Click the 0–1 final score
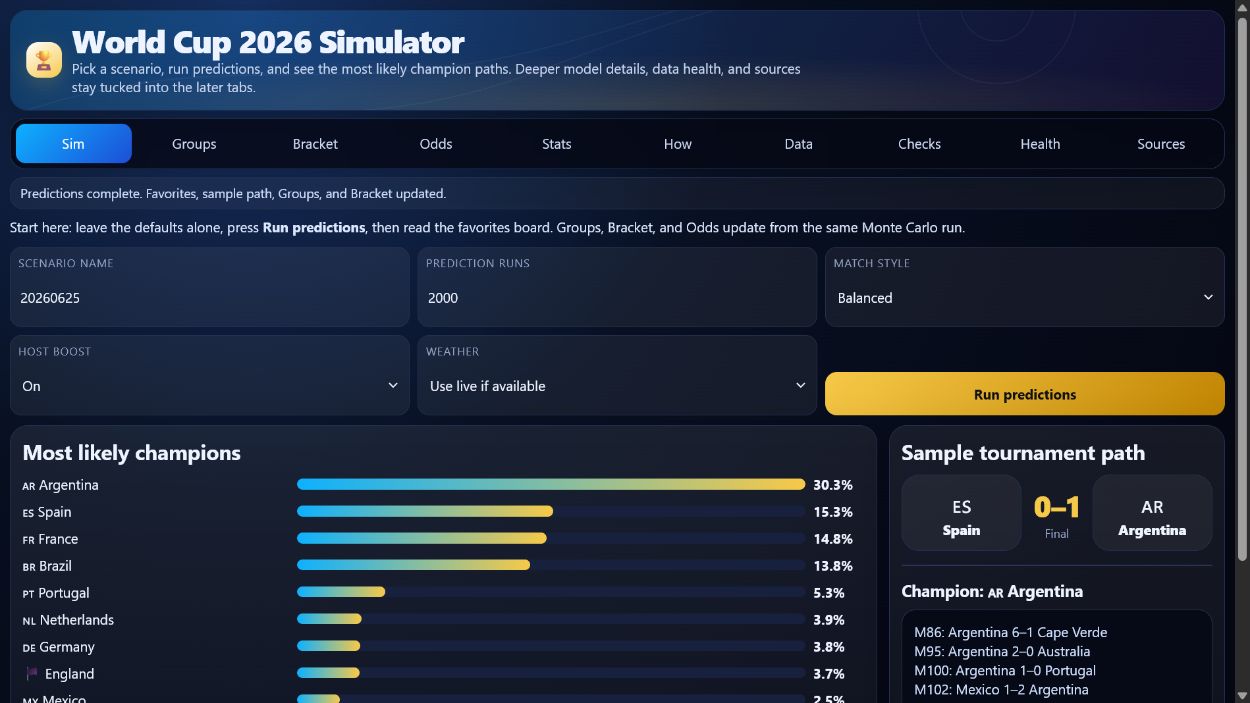The height and width of the screenshot is (703, 1250). (1057, 507)
